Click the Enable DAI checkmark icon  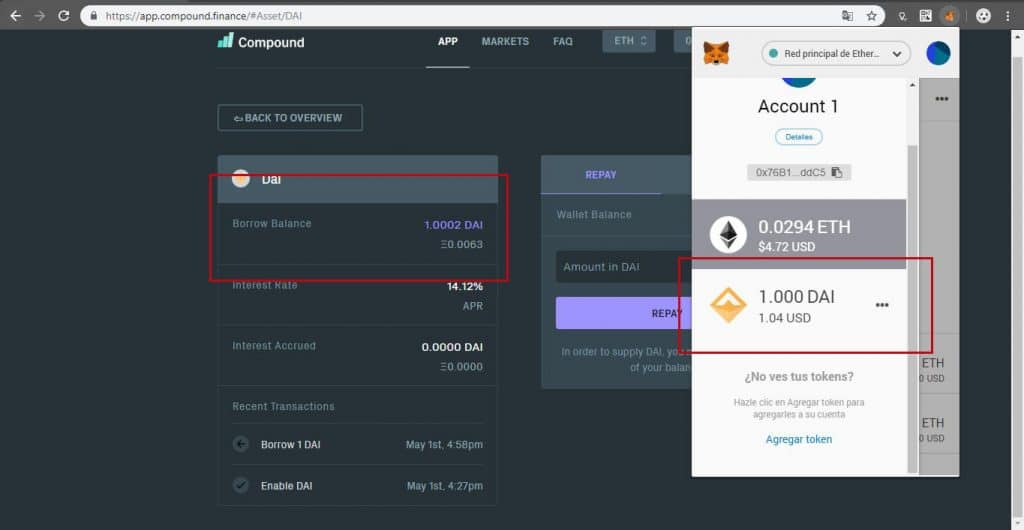tap(241, 486)
